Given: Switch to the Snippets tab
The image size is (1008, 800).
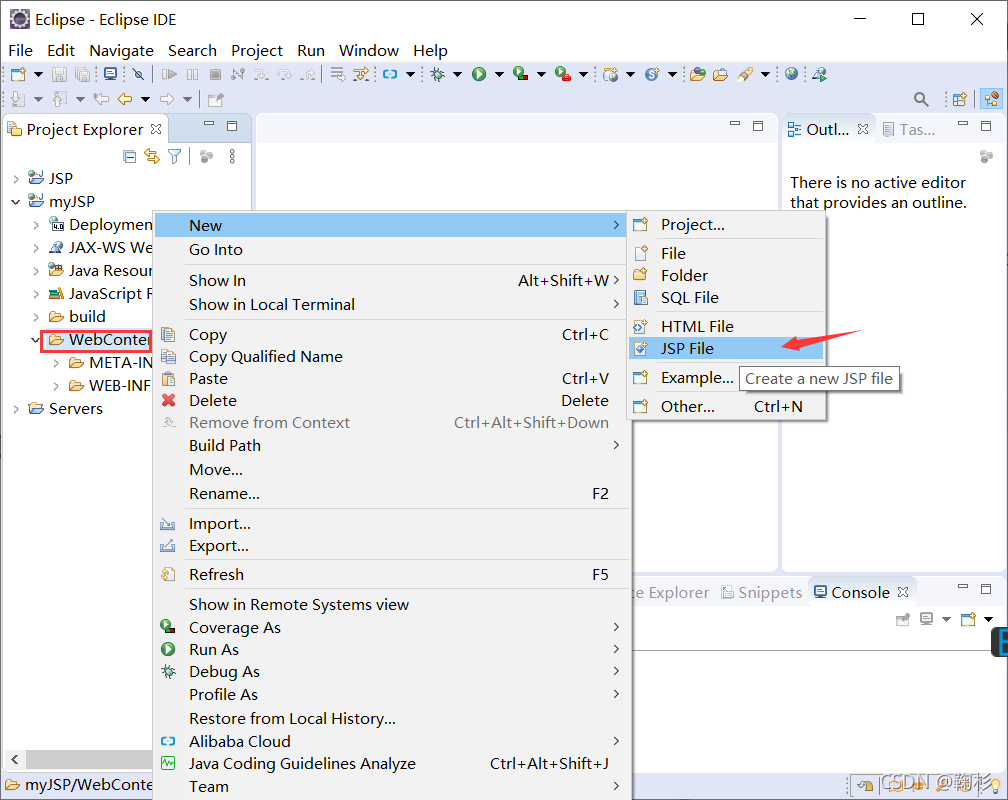Looking at the screenshot, I should 762,592.
